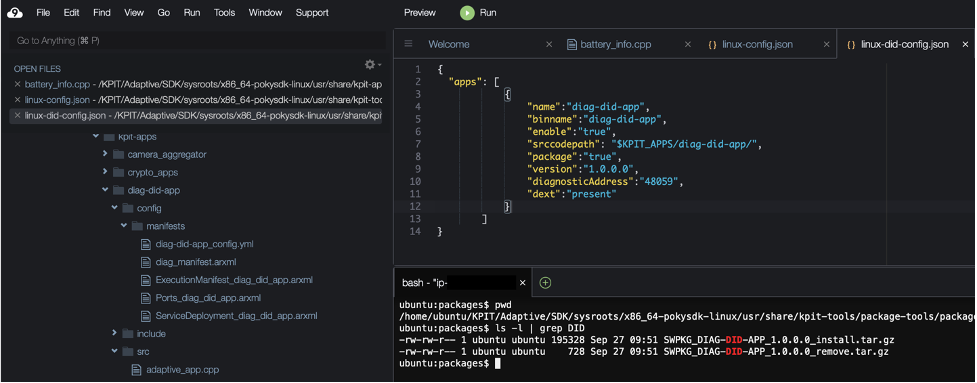Open Ports_diag_did_app.arxml file
The image size is (977, 383).
pos(208,298)
